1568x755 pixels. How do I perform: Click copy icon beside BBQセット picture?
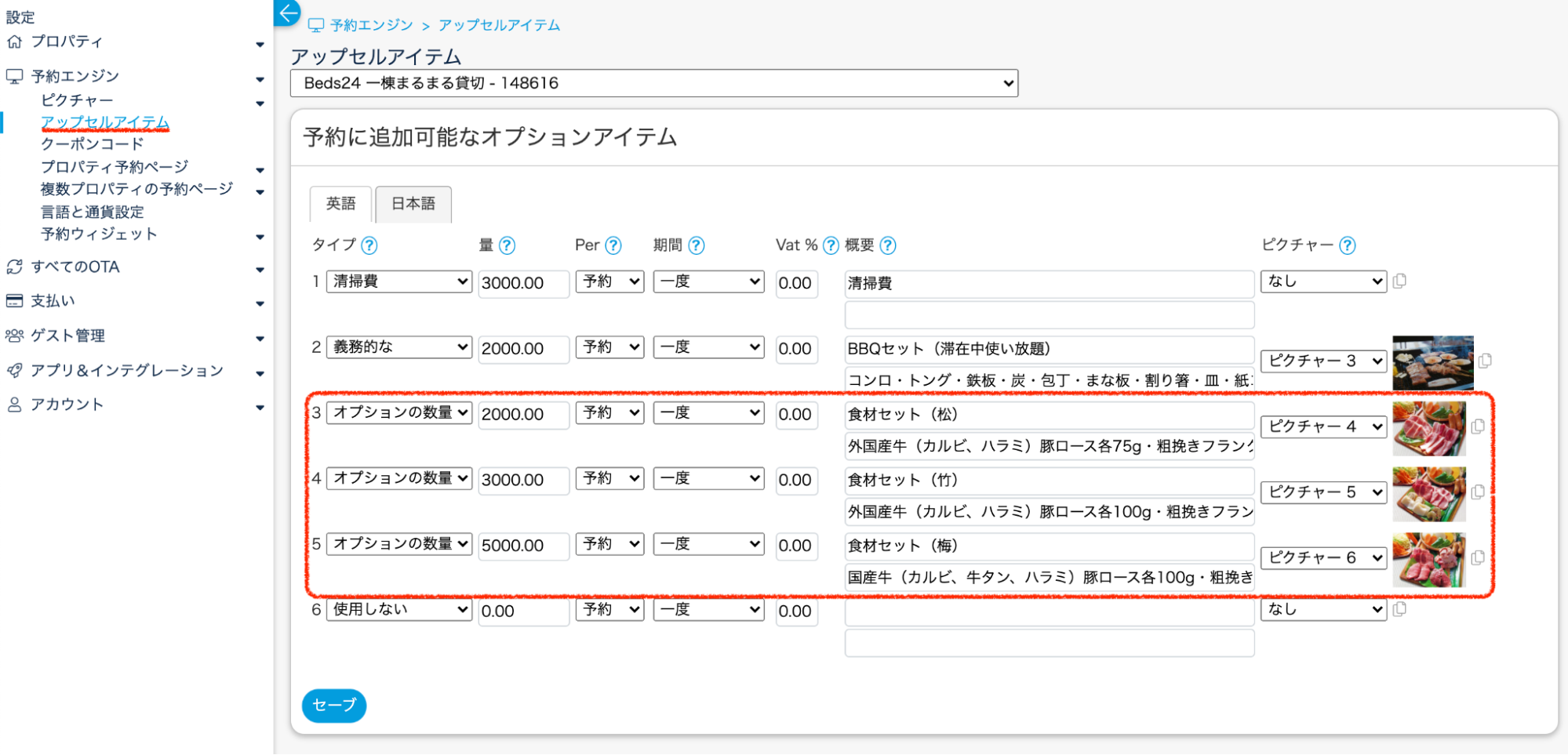click(x=1485, y=361)
